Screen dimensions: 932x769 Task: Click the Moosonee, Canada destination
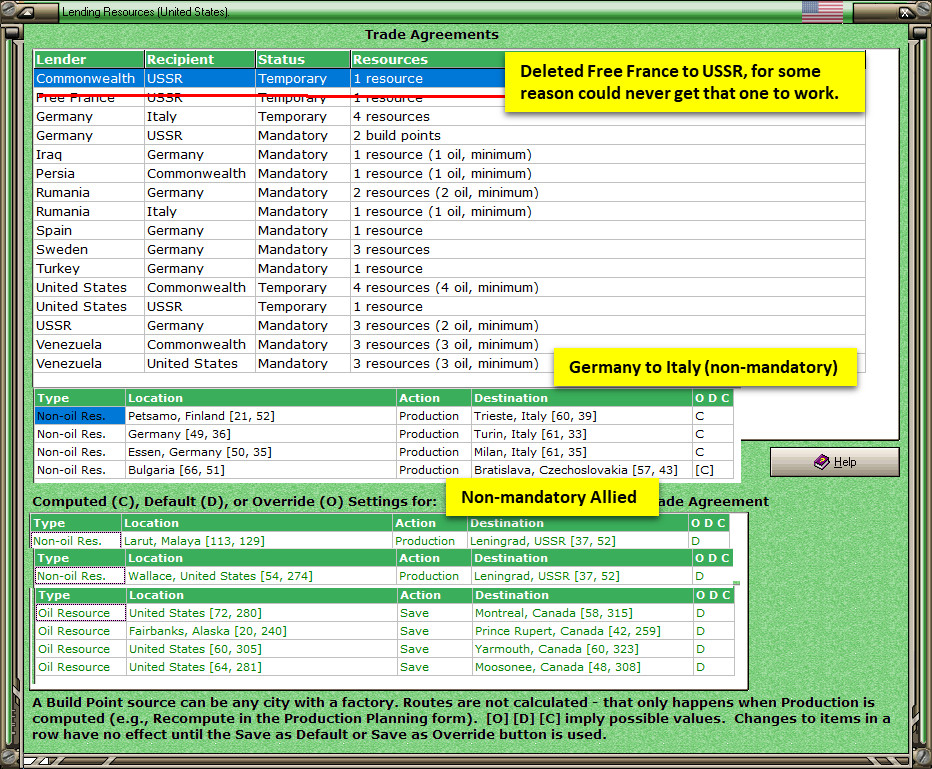click(582, 667)
